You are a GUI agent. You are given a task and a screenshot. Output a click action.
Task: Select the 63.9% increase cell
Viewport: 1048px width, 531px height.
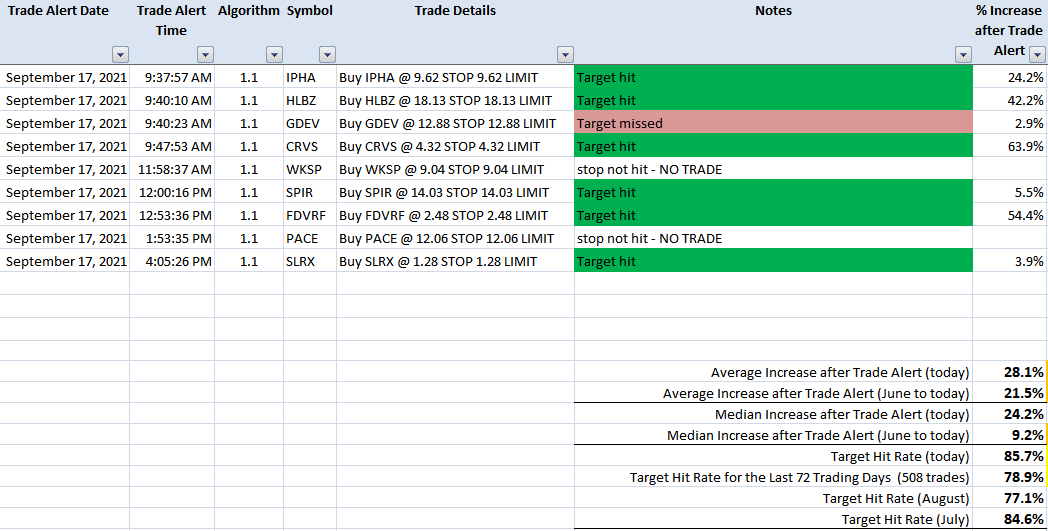click(x=1010, y=146)
